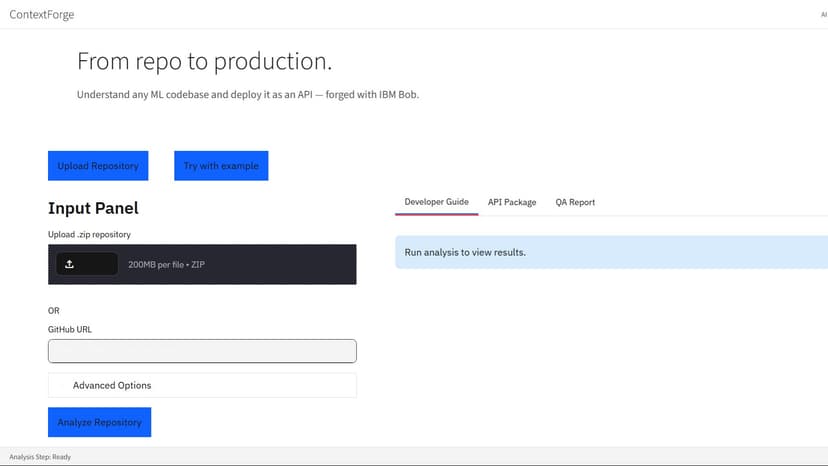Image resolution: width=828 pixels, height=466 pixels.
Task: Click the From repo to production headline
Action: [x=205, y=61]
